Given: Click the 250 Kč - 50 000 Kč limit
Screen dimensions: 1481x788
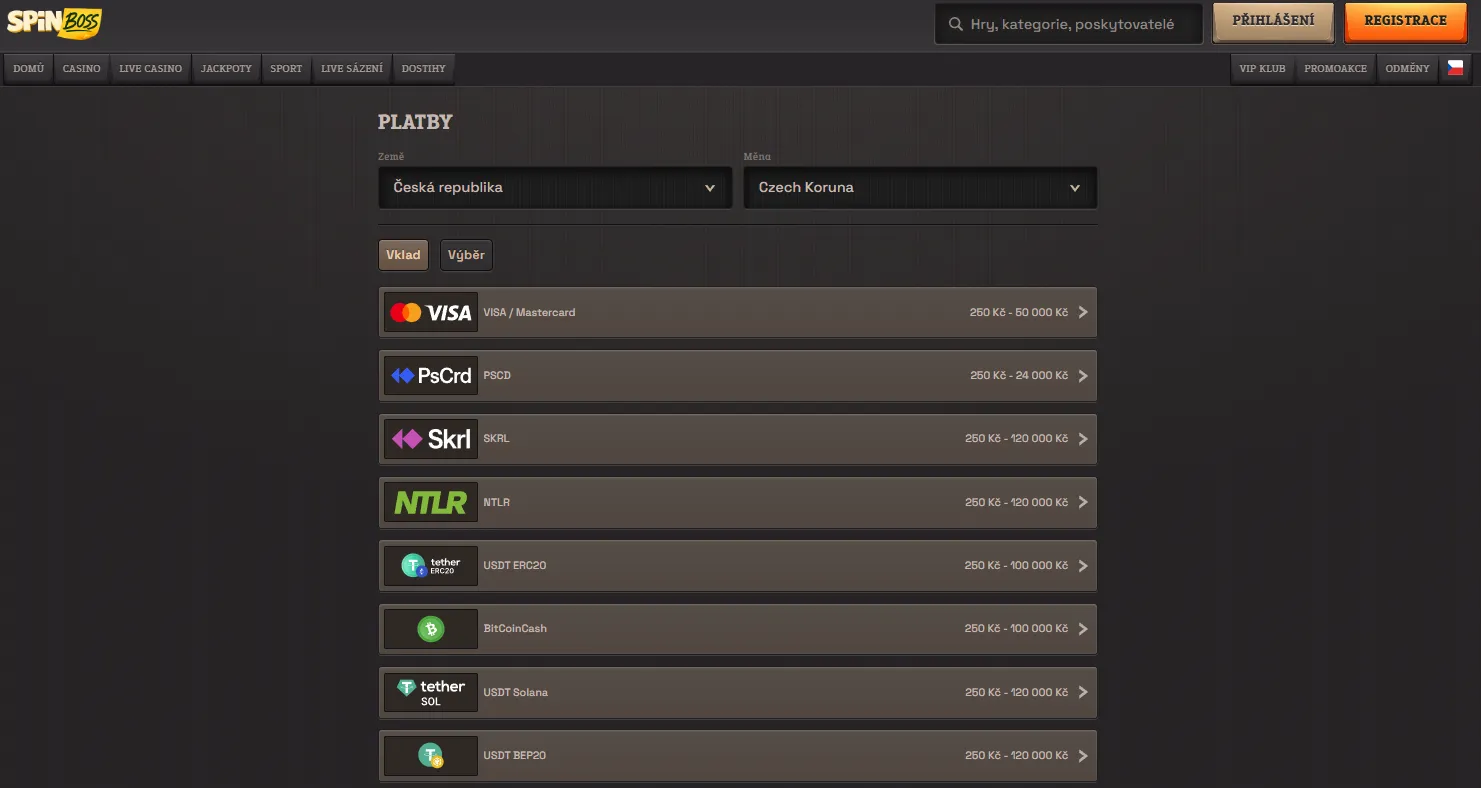Looking at the screenshot, I should click(1018, 313).
